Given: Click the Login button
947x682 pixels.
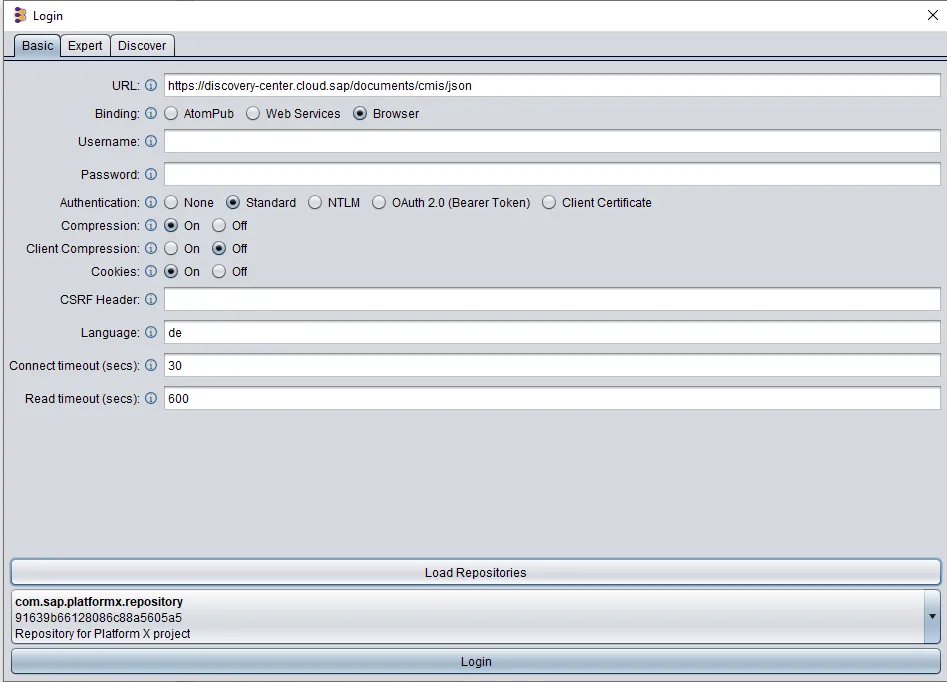Looking at the screenshot, I should coord(475,662).
